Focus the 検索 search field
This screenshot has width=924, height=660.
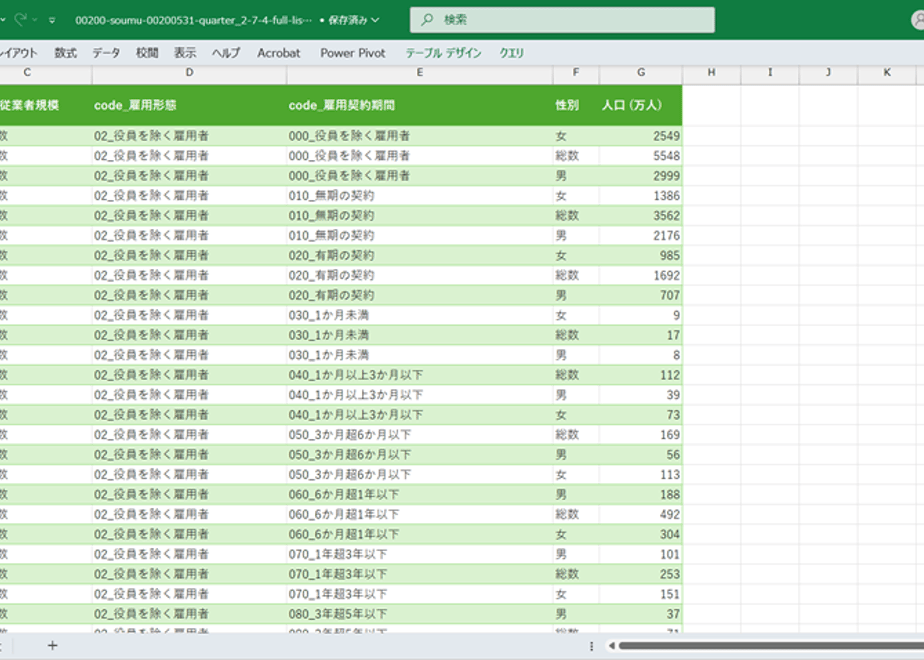click(x=562, y=19)
